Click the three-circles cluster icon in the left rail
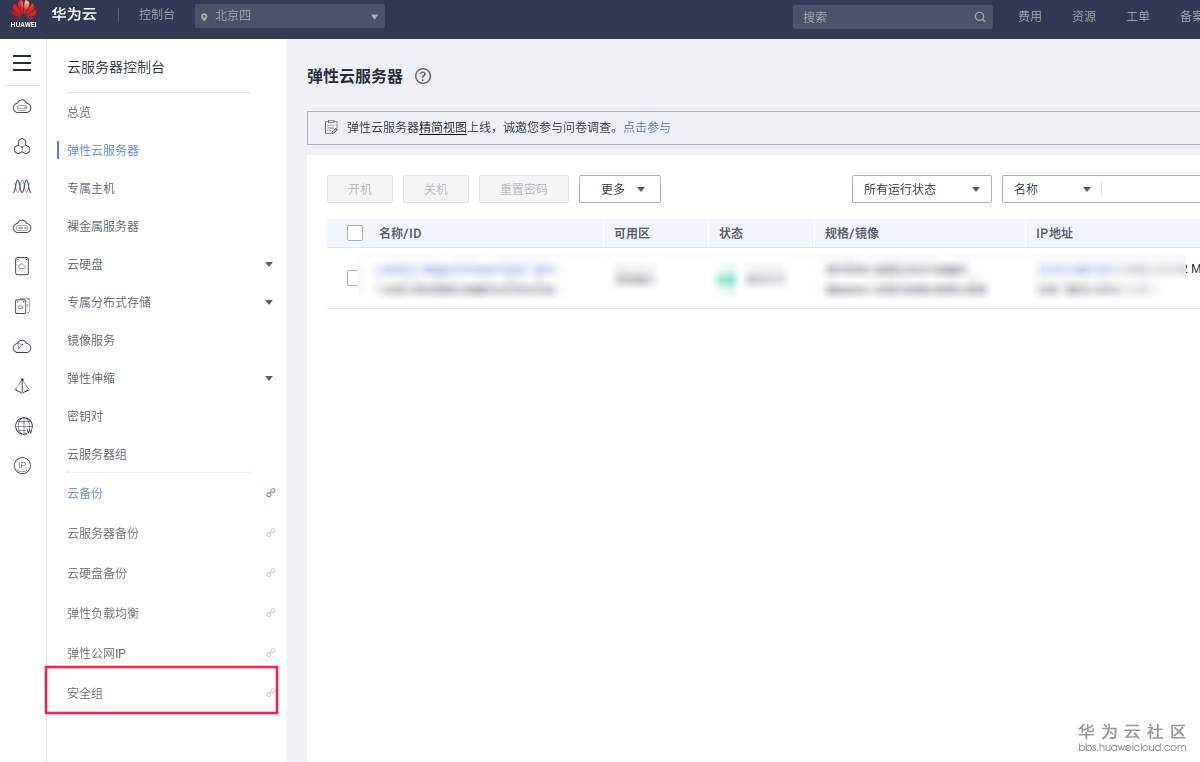Viewport: 1200px width, 762px height. point(22,147)
